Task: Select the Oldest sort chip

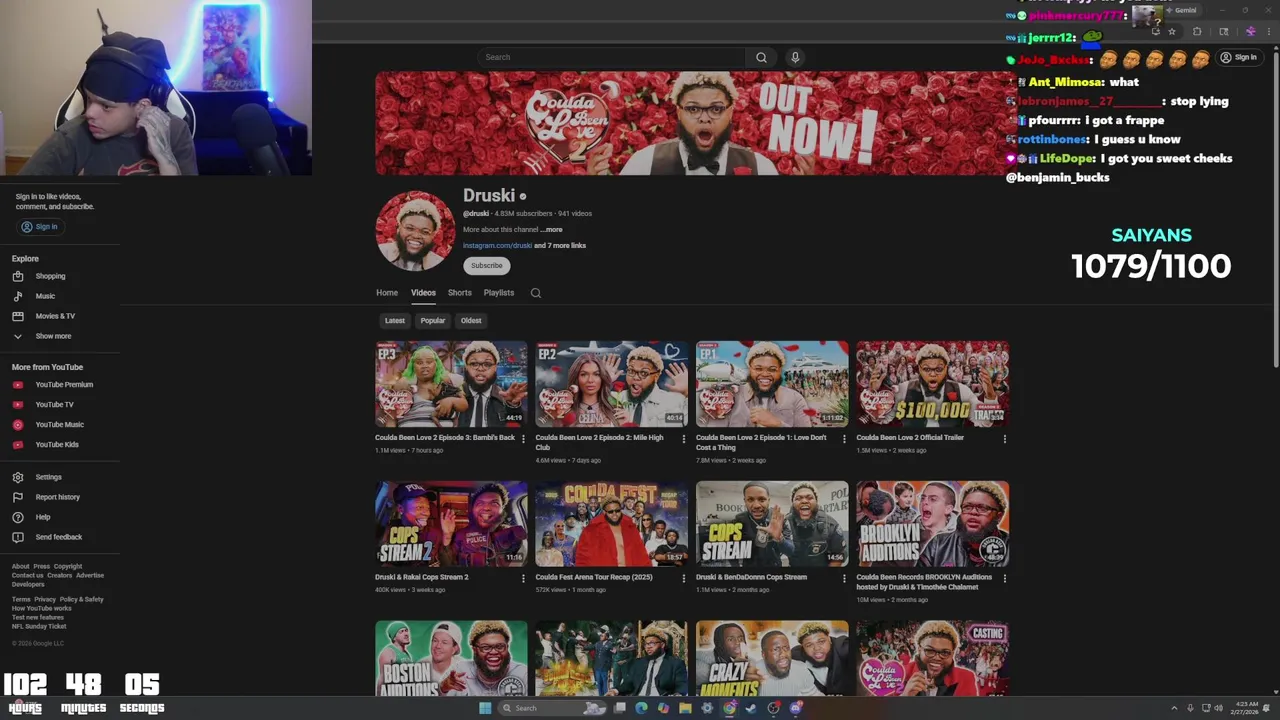Action: point(471,321)
